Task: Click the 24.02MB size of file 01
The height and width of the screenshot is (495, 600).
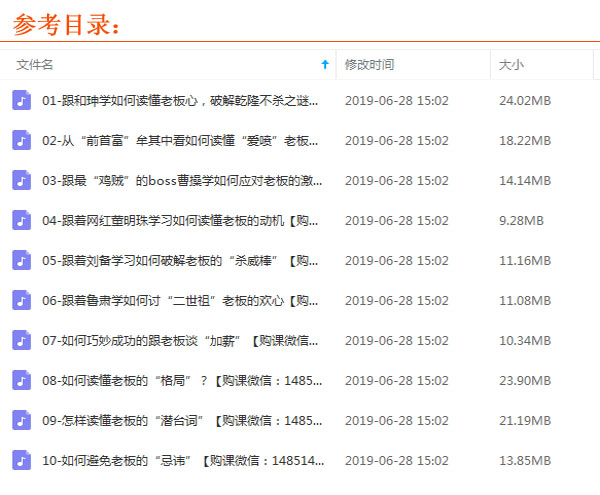Action: pyautogui.click(x=525, y=101)
